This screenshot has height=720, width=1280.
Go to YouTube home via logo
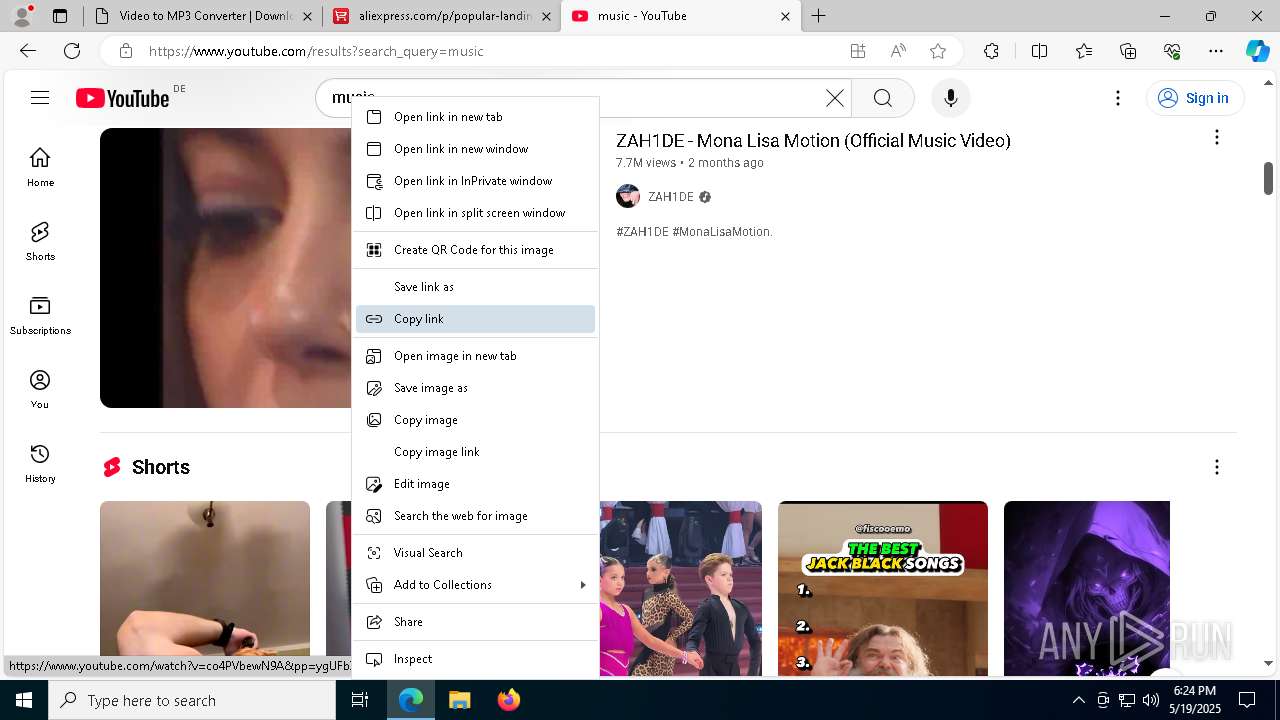tap(122, 98)
